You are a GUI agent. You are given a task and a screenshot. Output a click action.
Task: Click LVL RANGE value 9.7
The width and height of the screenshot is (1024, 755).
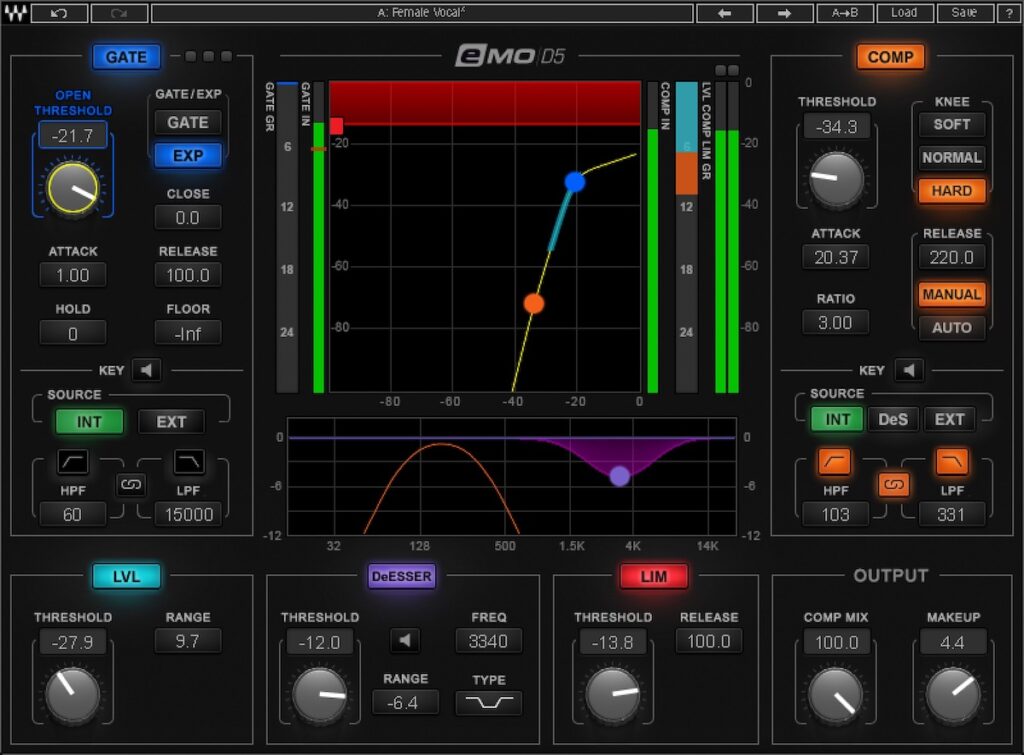187,641
